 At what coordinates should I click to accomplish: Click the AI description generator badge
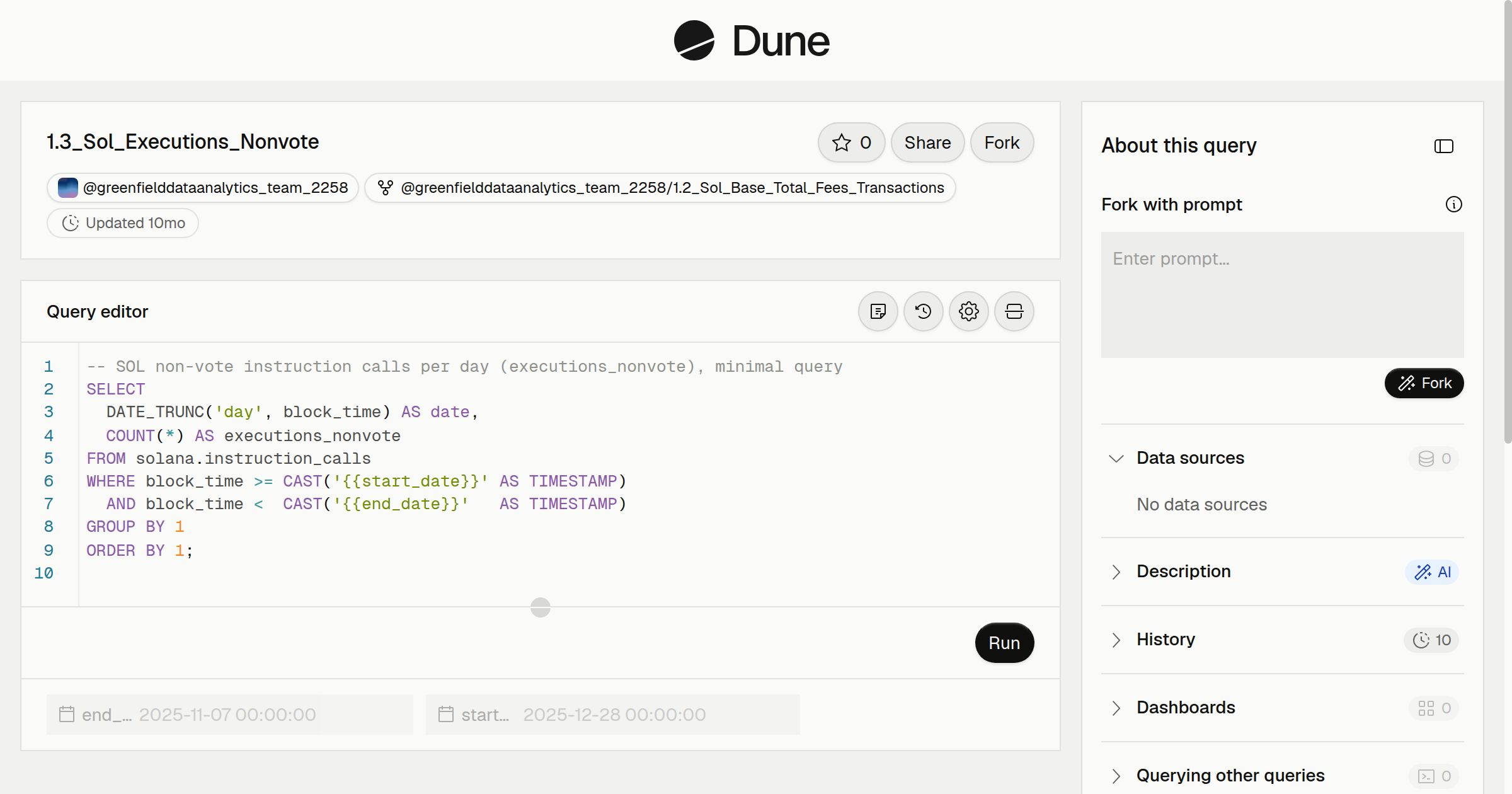(x=1432, y=572)
